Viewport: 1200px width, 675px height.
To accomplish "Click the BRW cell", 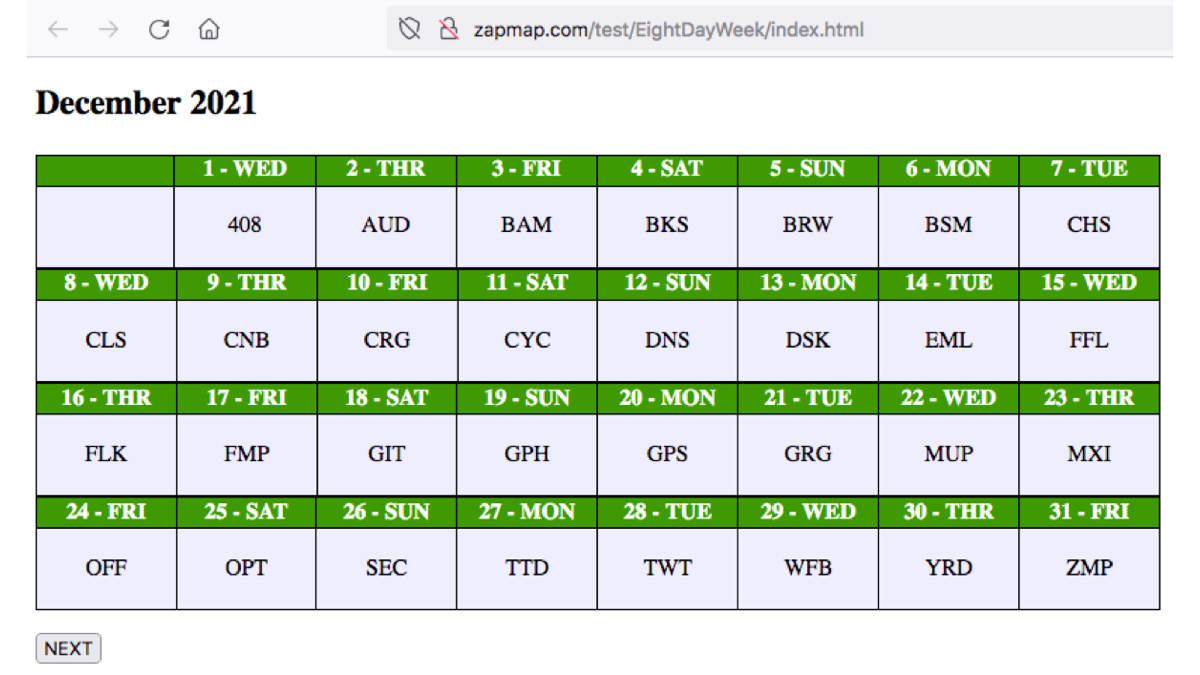I will pos(807,226).
